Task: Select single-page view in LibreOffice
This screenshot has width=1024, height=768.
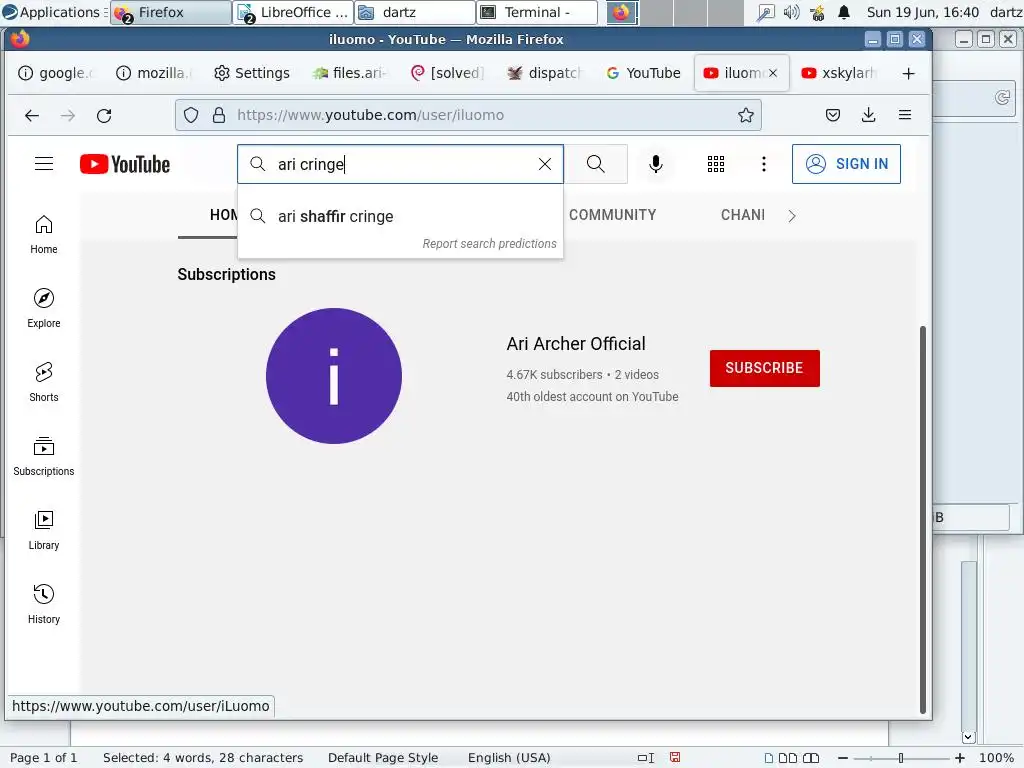Action: [769, 758]
